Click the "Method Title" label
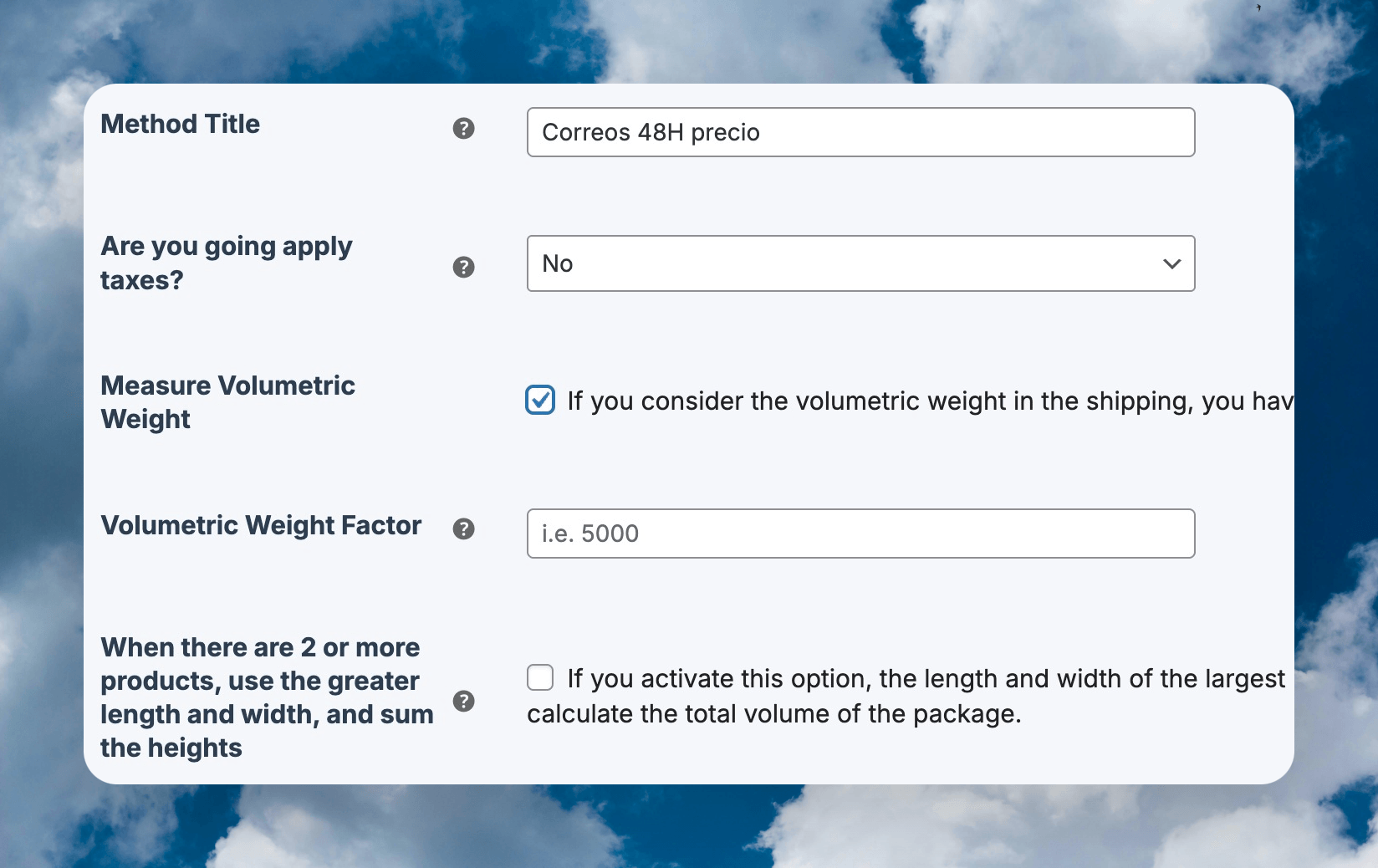1378x868 pixels. [180, 125]
